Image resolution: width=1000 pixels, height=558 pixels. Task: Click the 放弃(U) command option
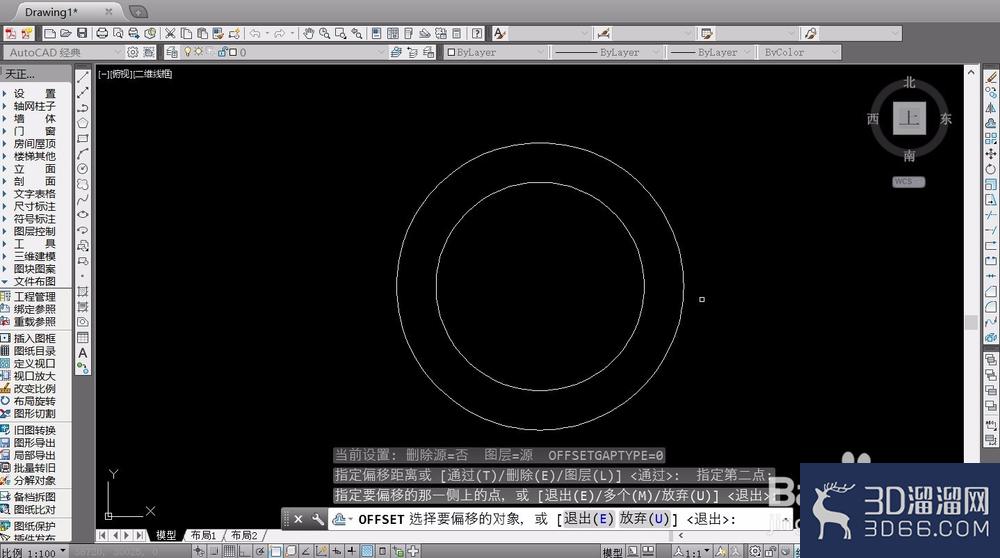click(644, 519)
